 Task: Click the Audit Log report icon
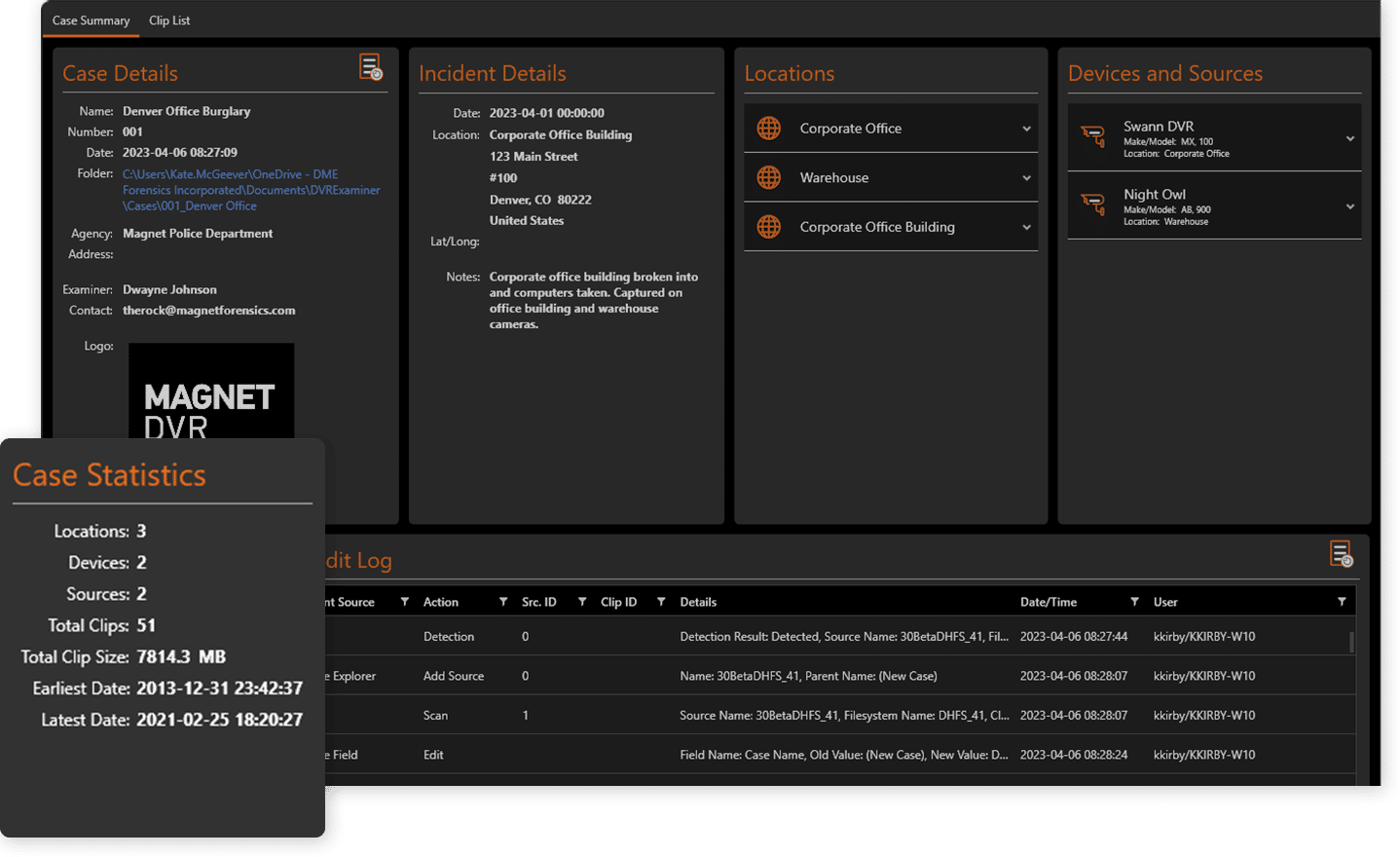click(x=1341, y=554)
